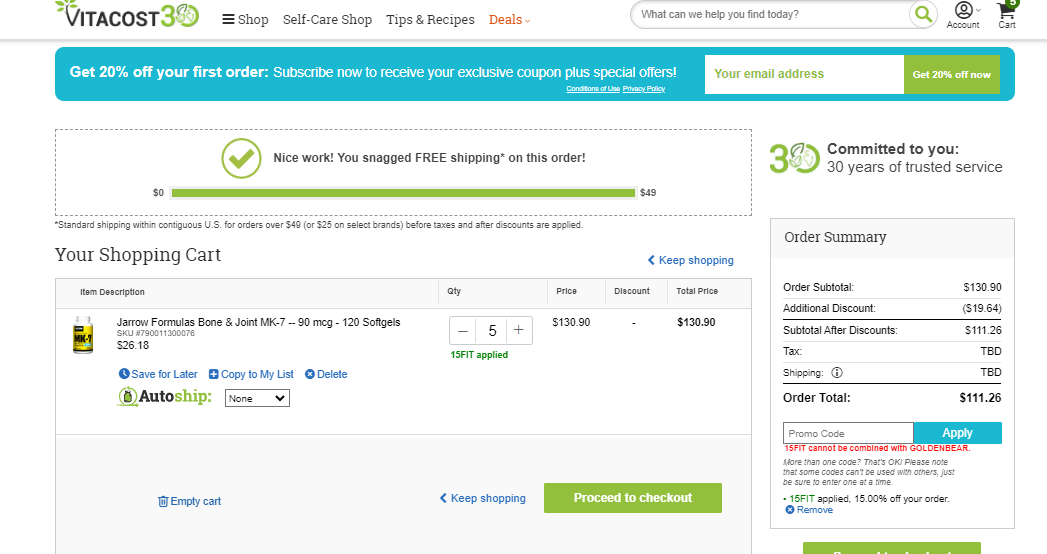Click the Order Subtotal $130.90 value

982,288
